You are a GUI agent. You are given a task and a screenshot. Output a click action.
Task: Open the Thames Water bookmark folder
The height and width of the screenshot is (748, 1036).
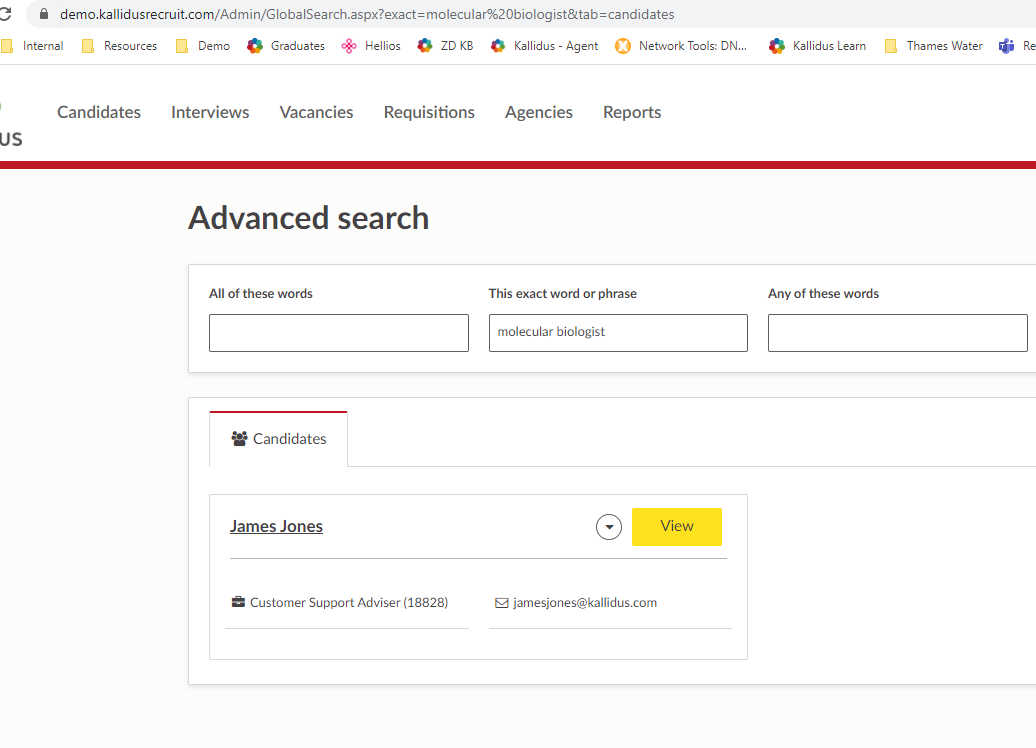click(x=933, y=46)
